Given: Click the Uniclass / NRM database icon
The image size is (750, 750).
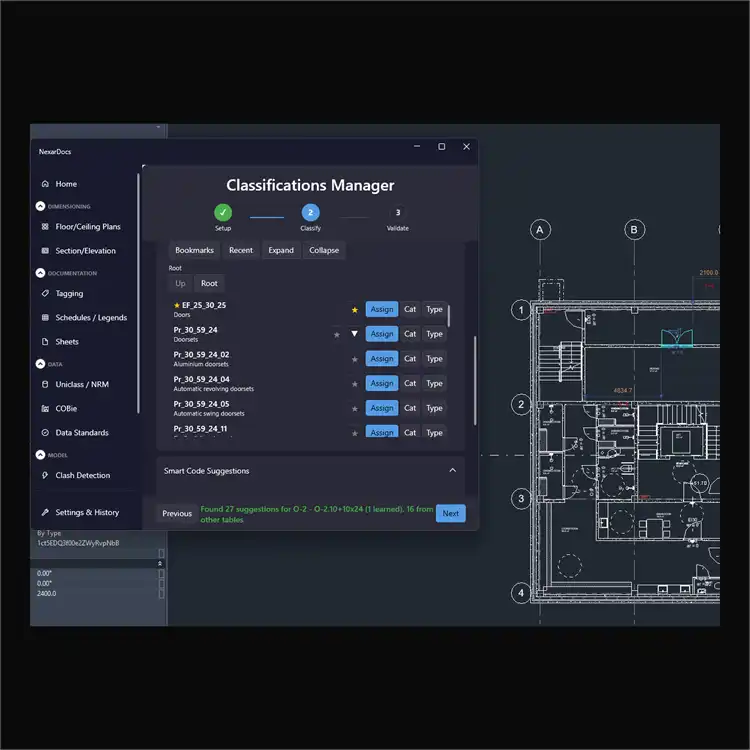Looking at the screenshot, I should (45, 384).
